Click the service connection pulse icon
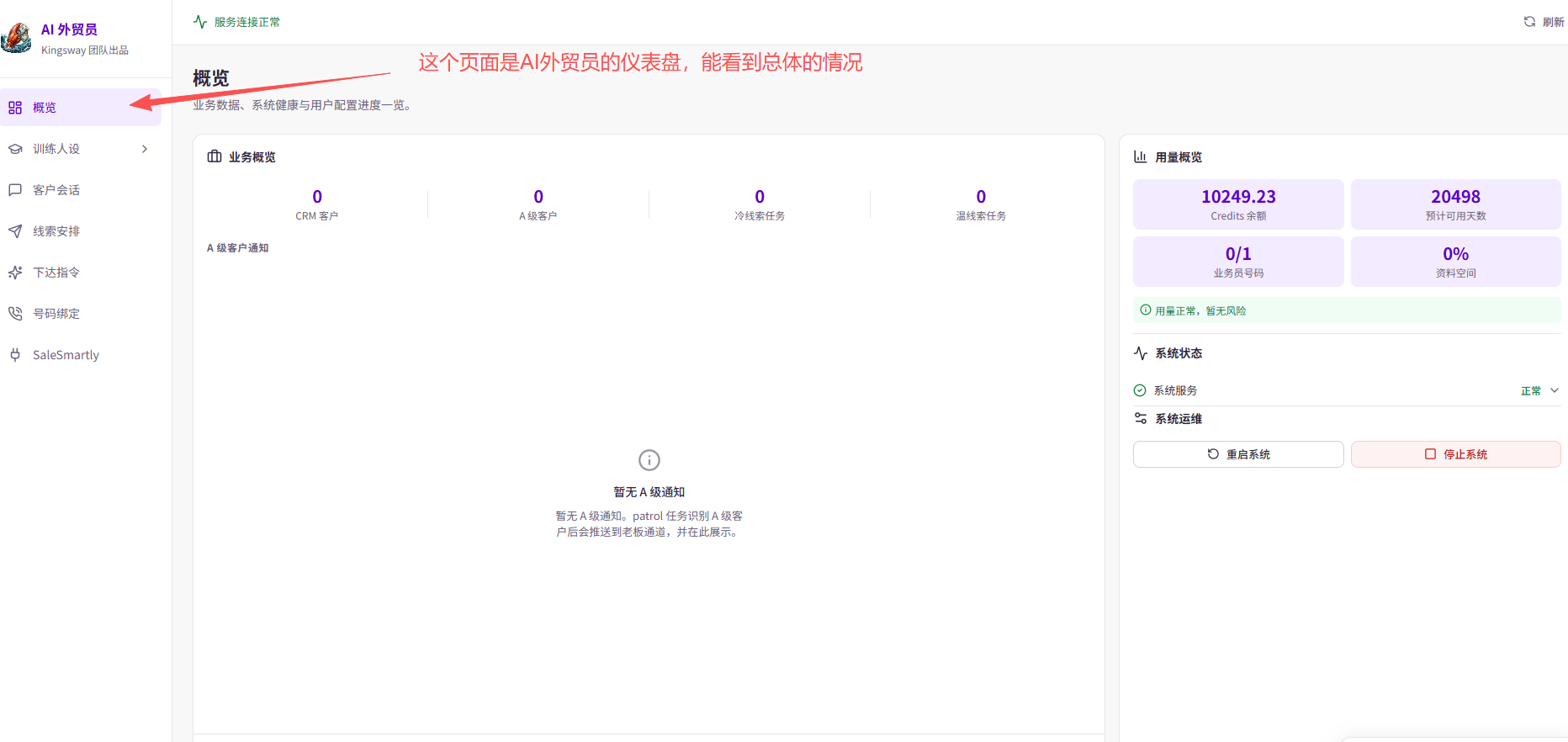 pyautogui.click(x=200, y=22)
